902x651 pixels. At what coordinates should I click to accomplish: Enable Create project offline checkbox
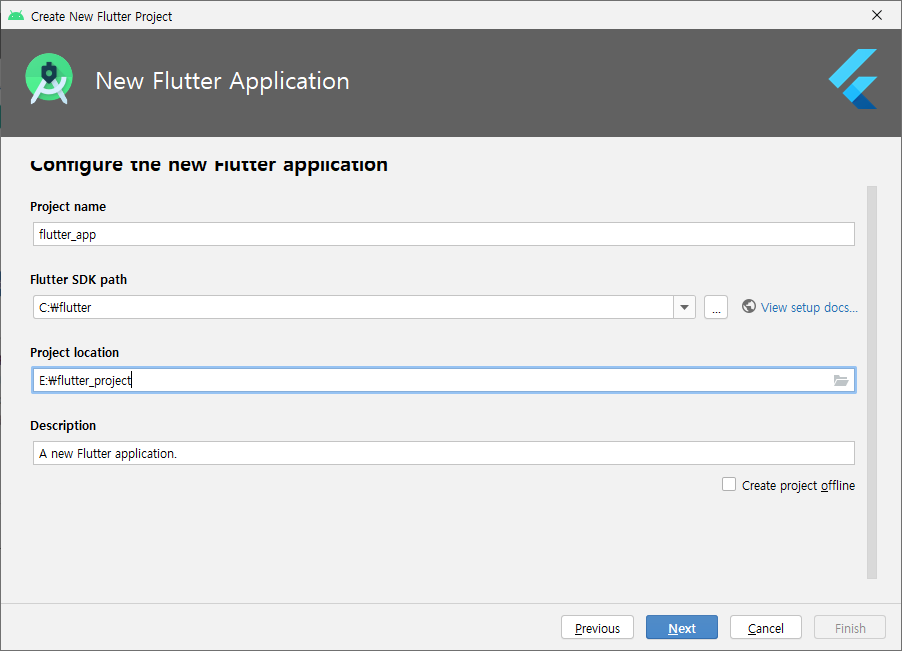click(729, 484)
